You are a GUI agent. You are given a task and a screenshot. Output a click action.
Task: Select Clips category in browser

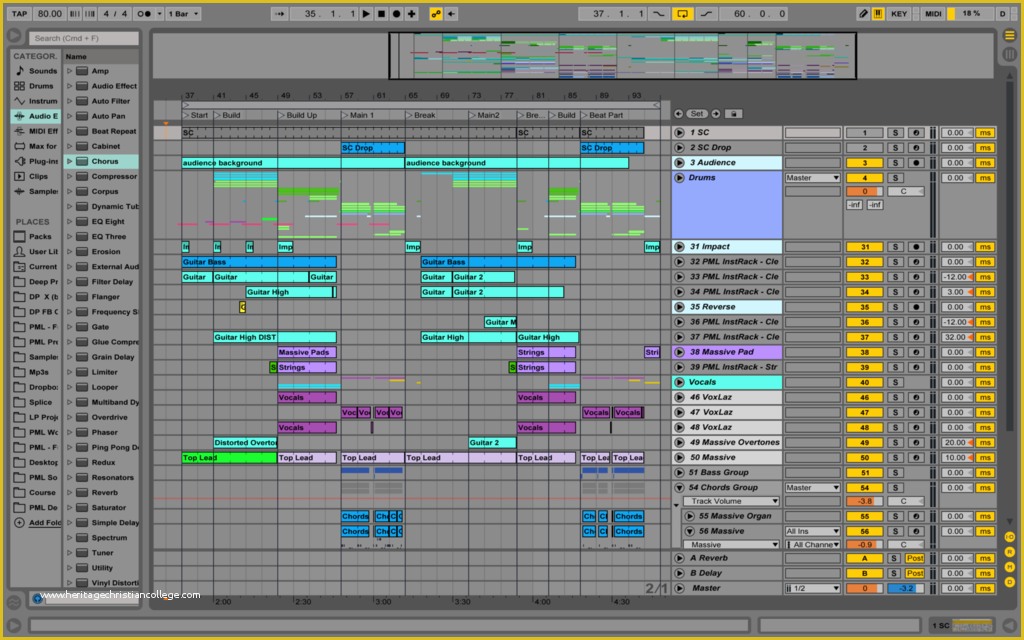point(37,176)
